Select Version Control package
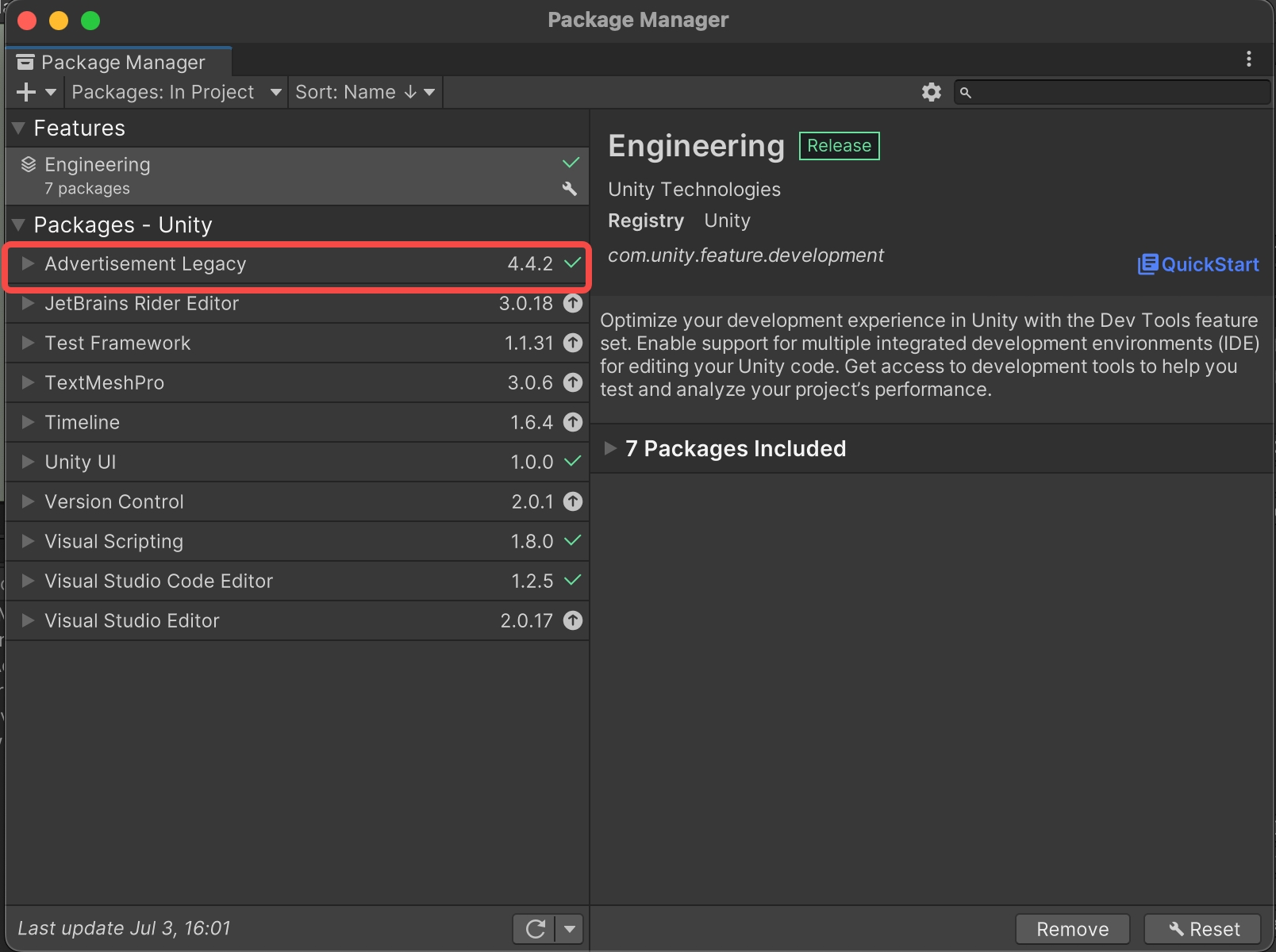This screenshot has height=952, width=1276. pos(298,501)
